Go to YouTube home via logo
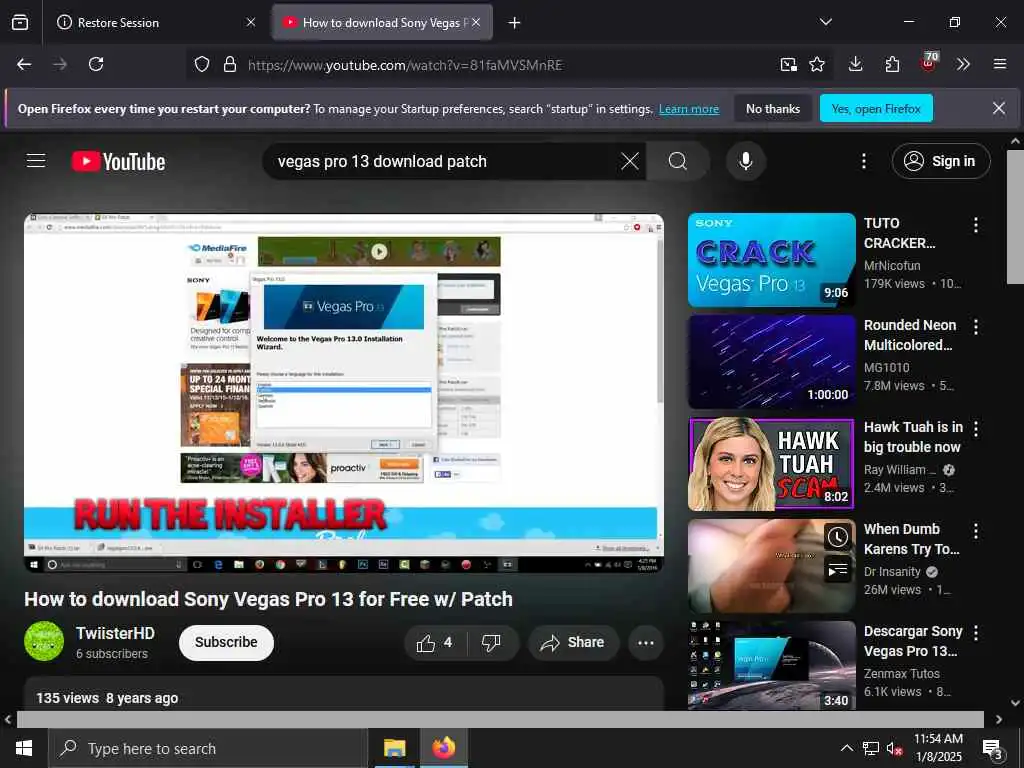The width and height of the screenshot is (1024, 768). (118, 161)
